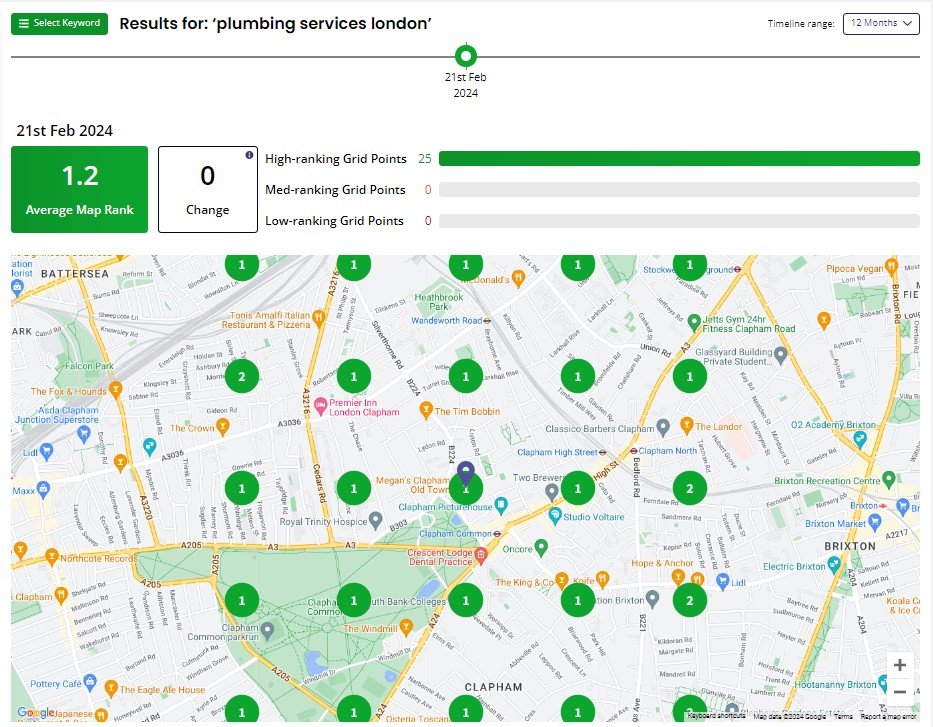The width and height of the screenshot is (933, 727).
Task: Click the Average Map Rank 1.2 card
Action: [x=79, y=189]
